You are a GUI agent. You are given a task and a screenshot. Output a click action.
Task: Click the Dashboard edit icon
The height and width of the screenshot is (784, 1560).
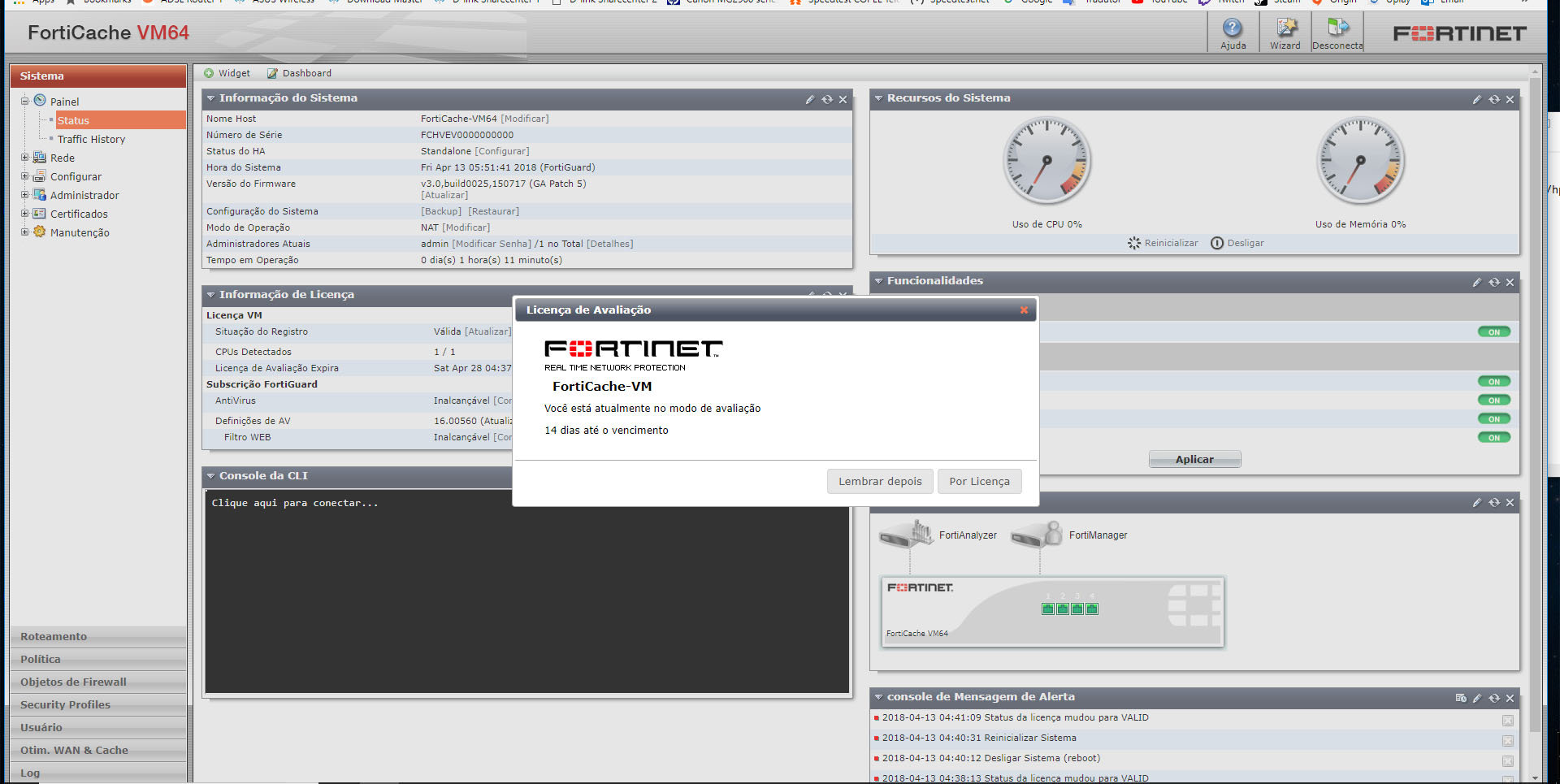[272, 73]
